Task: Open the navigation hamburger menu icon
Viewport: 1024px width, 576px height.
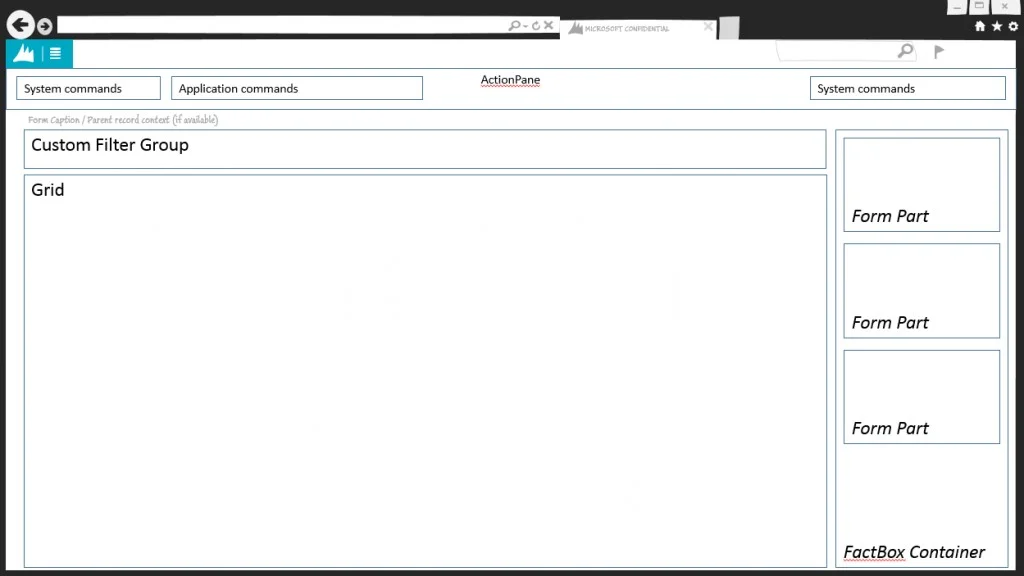Action: [56, 54]
